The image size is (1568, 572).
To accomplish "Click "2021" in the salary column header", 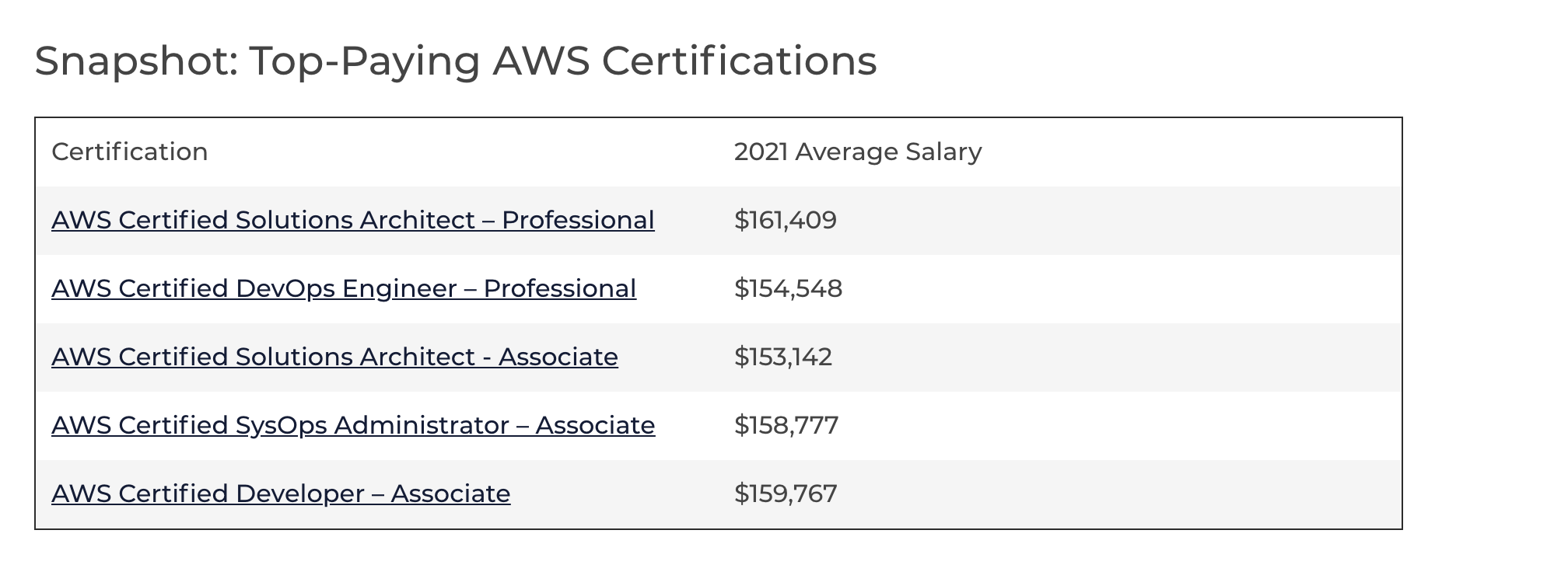I will (761, 152).
